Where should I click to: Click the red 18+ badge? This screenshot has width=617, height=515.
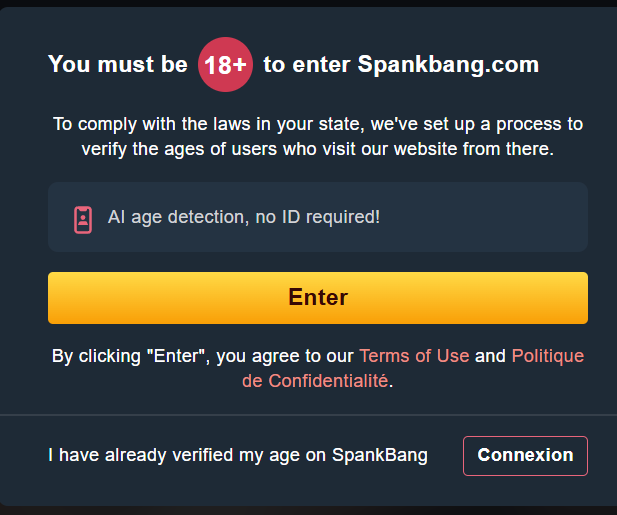225,66
